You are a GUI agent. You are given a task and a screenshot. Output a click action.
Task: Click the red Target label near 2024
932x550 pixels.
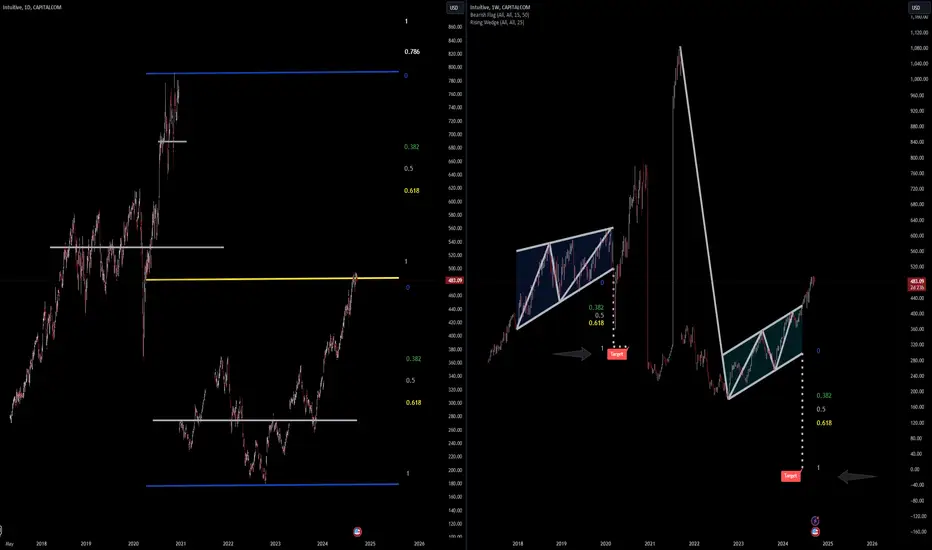coord(791,476)
